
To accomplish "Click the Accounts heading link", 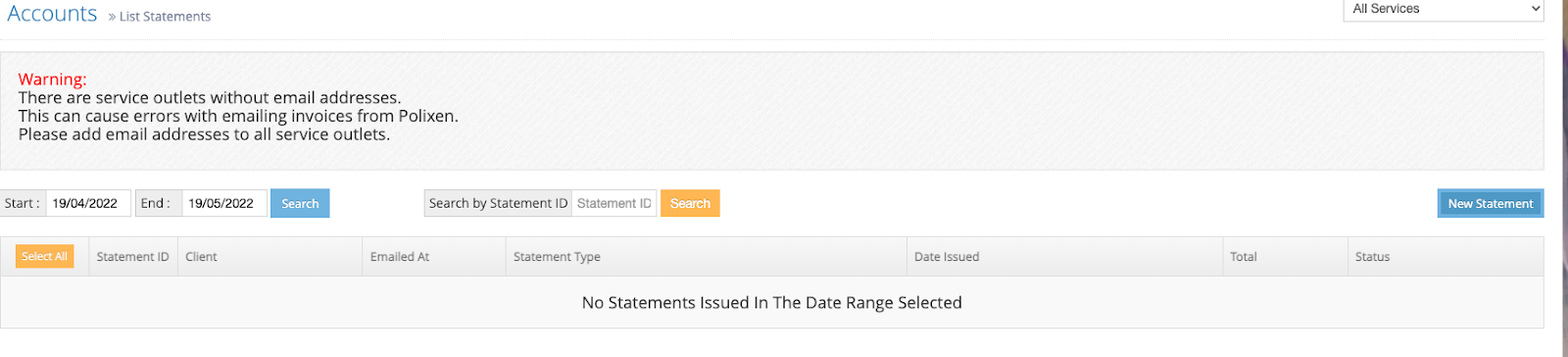I will (52, 14).
